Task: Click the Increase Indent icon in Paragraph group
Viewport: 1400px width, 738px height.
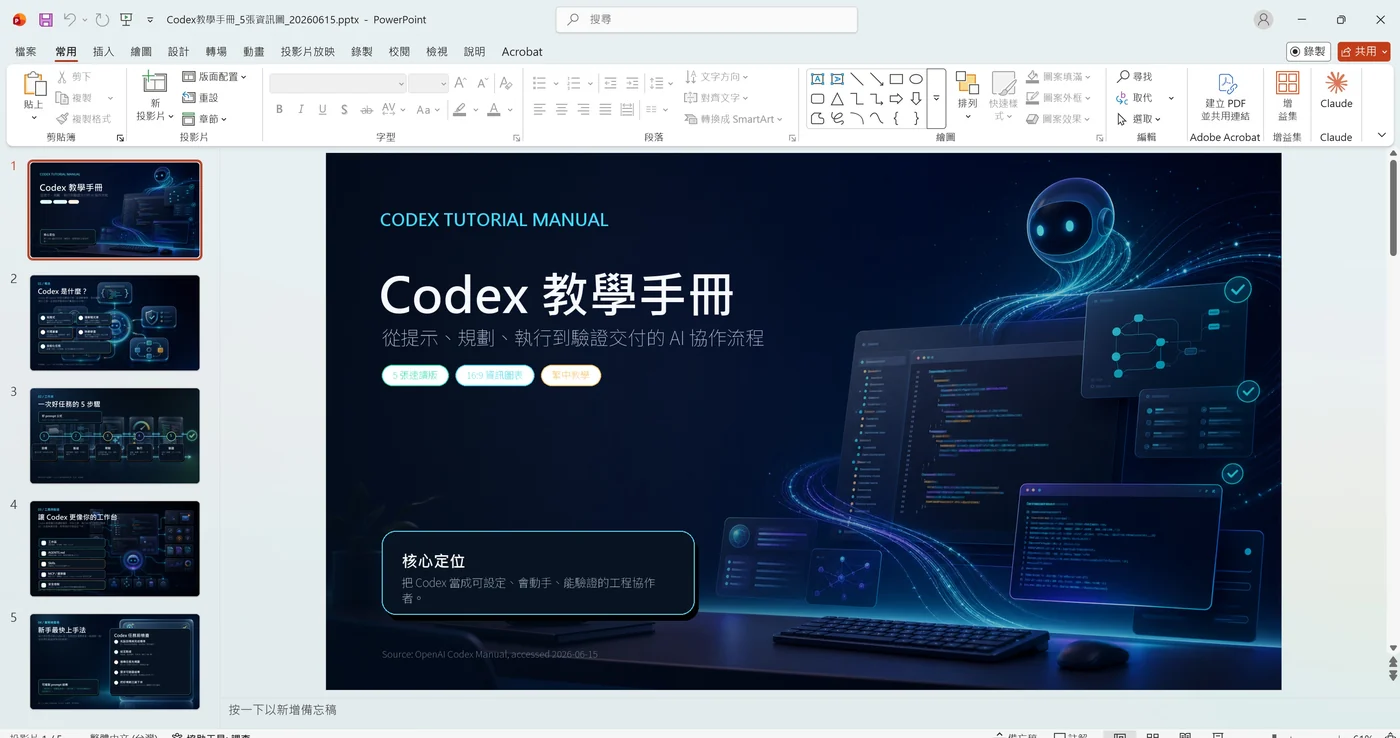Action: [633, 83]
